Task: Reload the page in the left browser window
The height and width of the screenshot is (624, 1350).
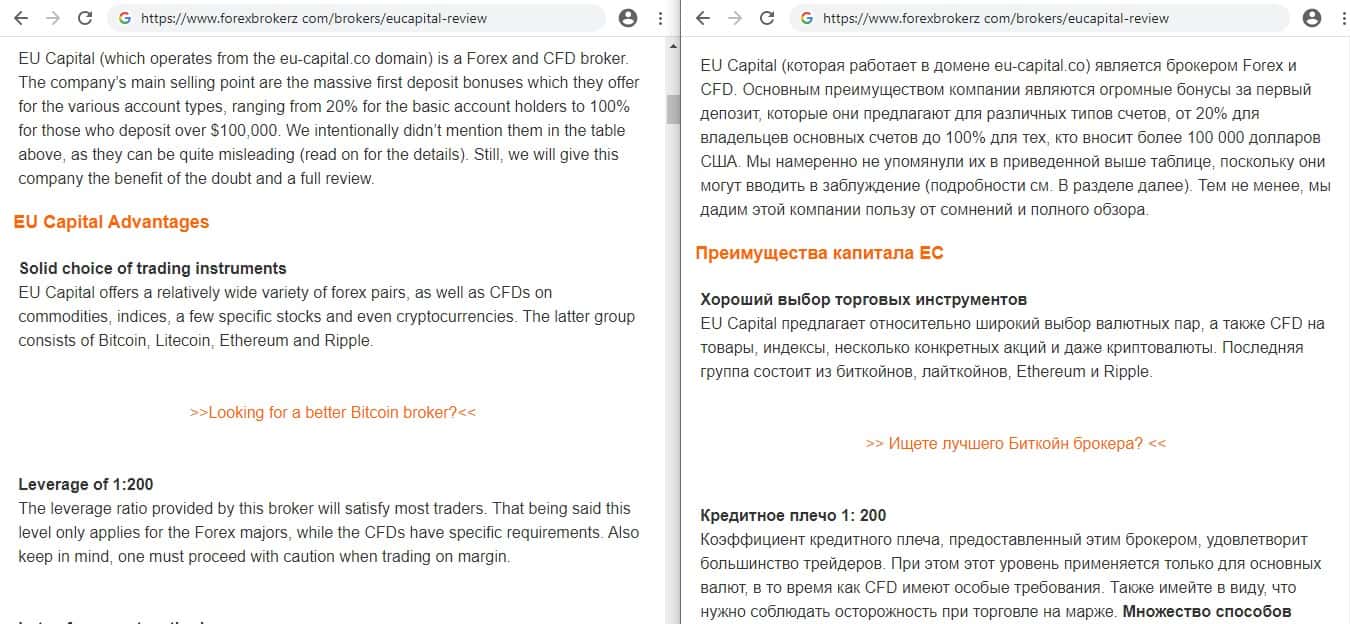Action: point(85,18)
